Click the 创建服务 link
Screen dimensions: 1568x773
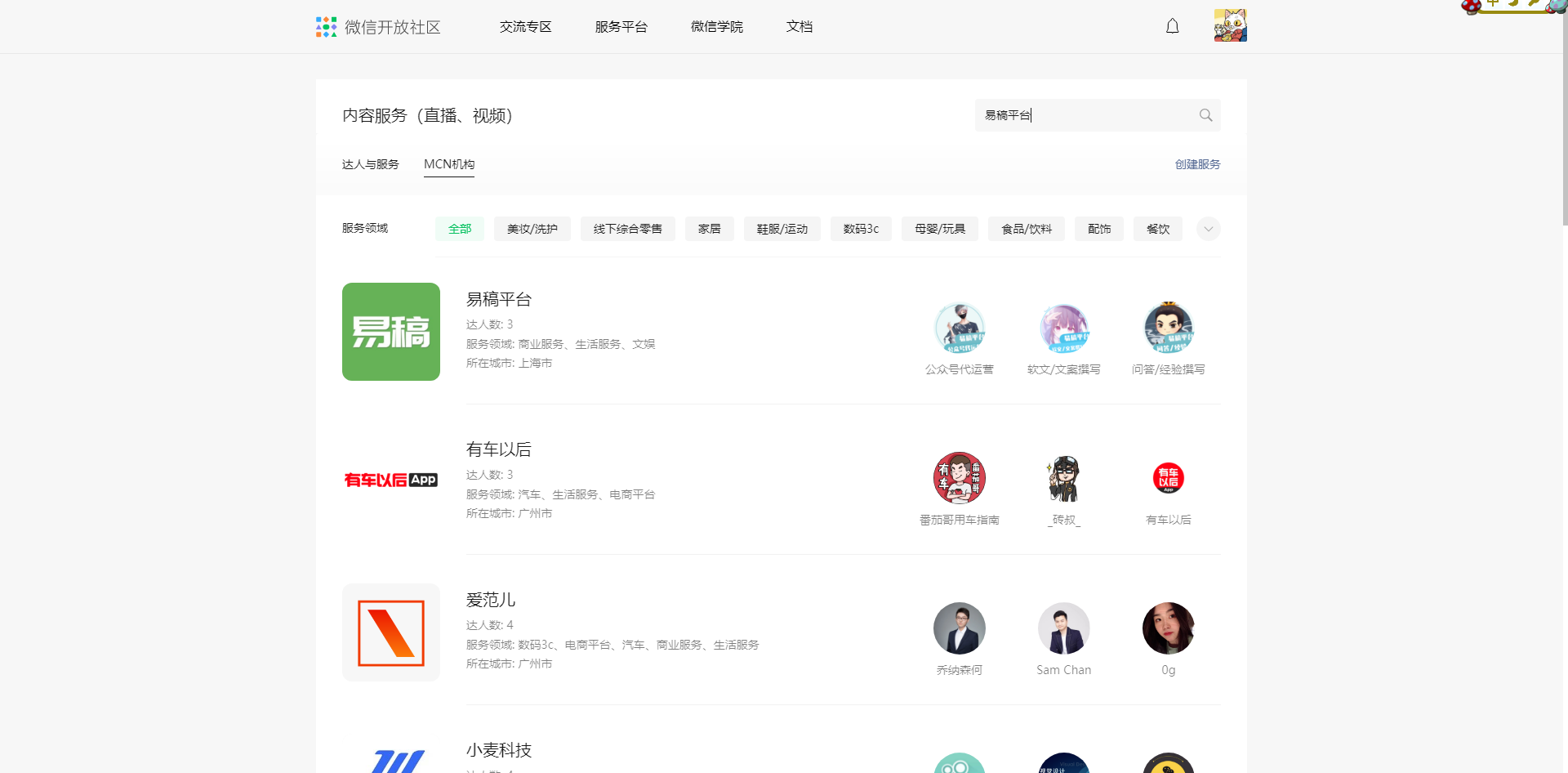point(1198,164)
